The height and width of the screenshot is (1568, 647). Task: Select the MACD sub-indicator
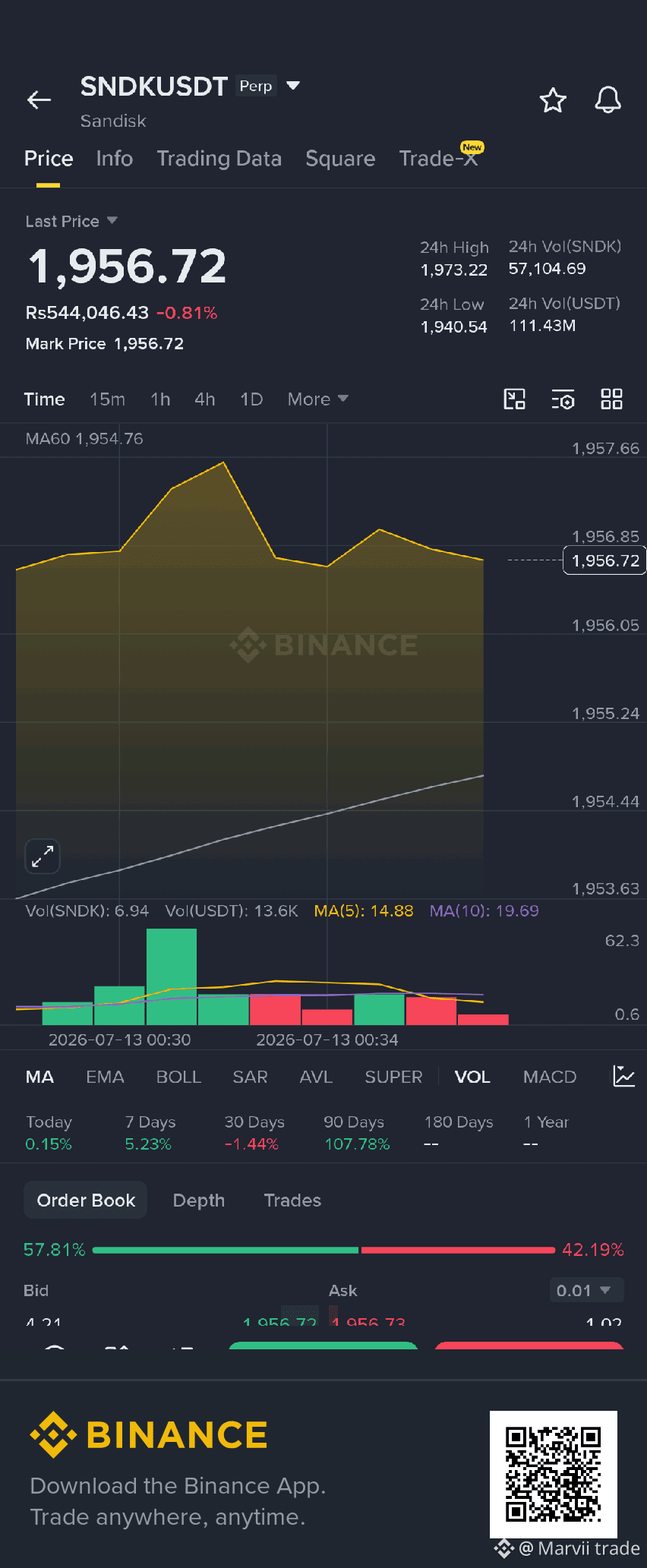coord(550,1077)
